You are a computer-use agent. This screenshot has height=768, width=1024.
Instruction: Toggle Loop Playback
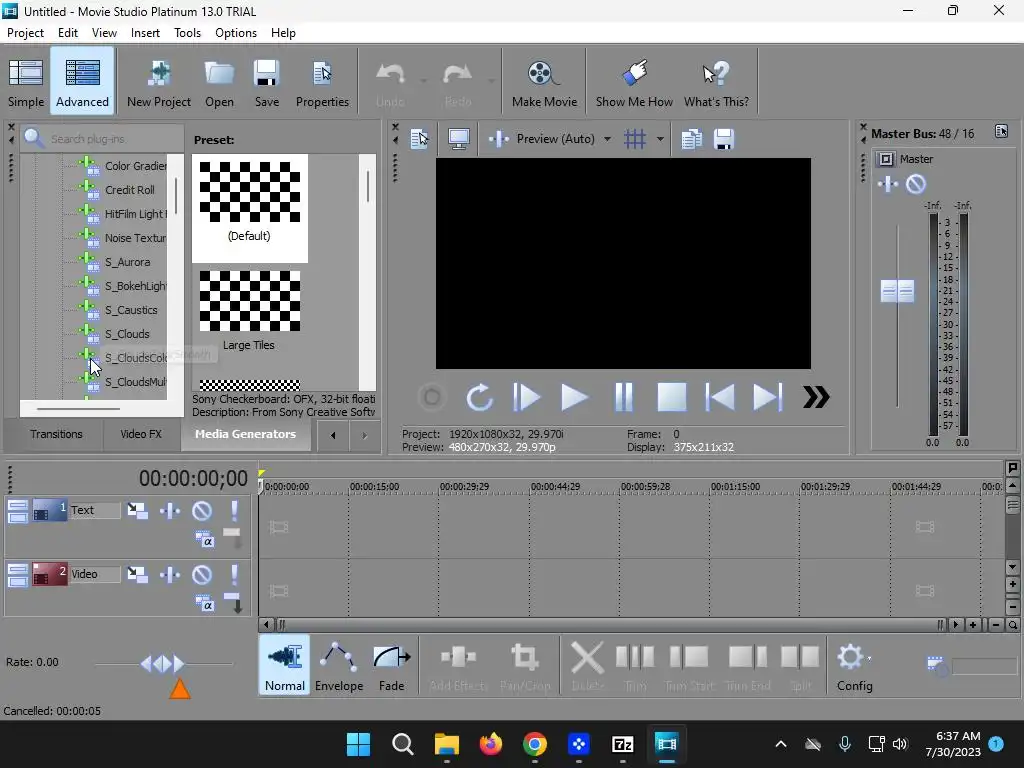tap(479, 397)
